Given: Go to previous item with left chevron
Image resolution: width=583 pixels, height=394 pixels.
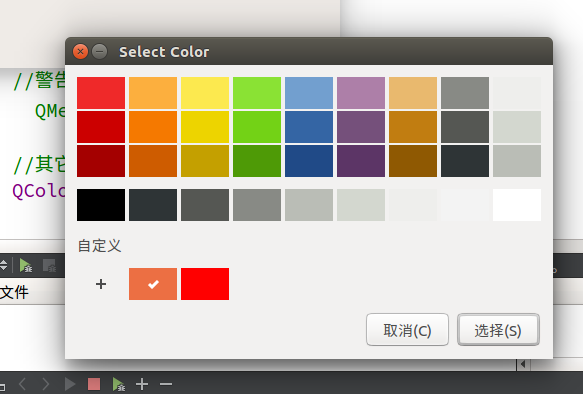Looking at the screenshot, I should click(x=22, y=384).
